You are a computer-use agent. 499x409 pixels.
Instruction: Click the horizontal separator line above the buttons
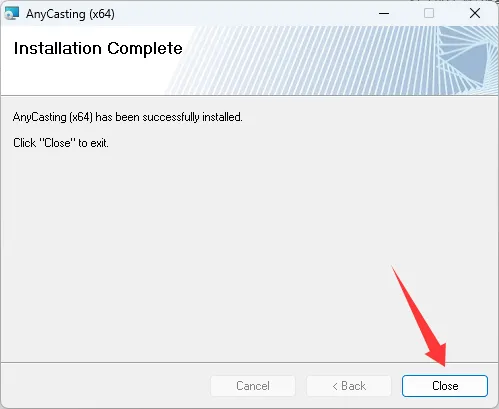249,362
